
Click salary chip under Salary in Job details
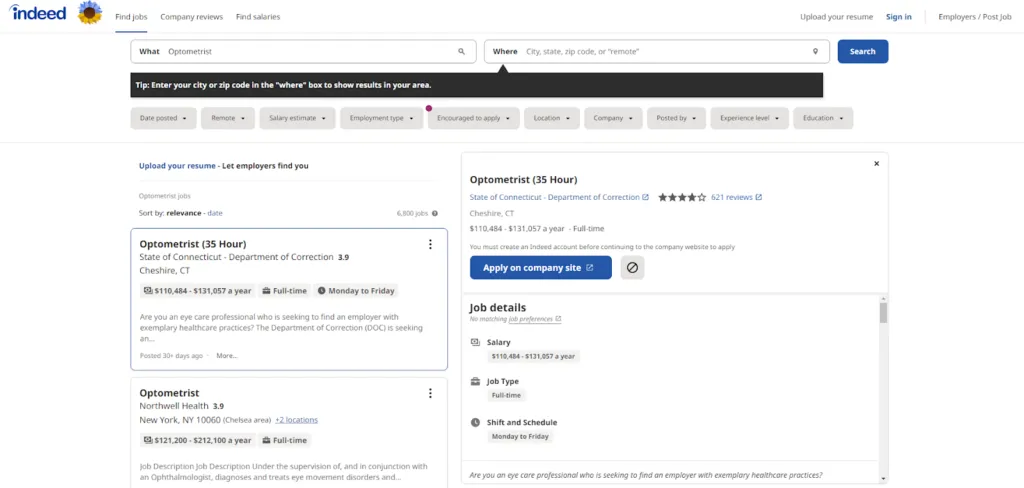tap(533, 356)
